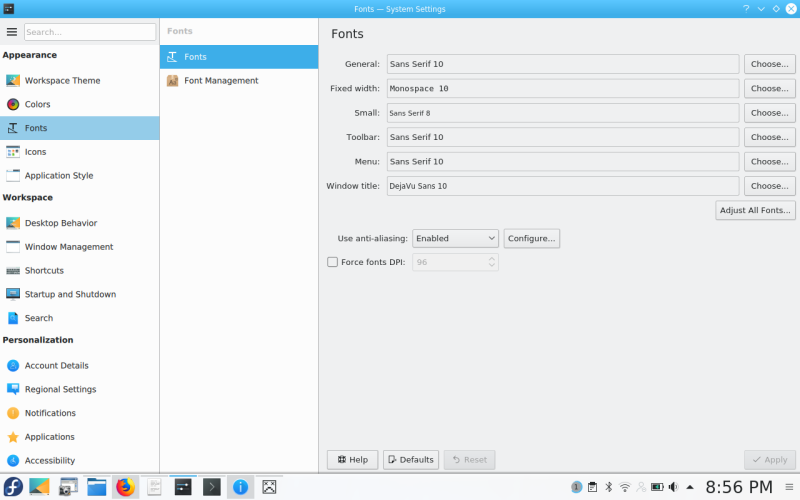Open the Bluetooth tray icon
Viewport: 800px width, 500px height.
[x=608, y=487]
